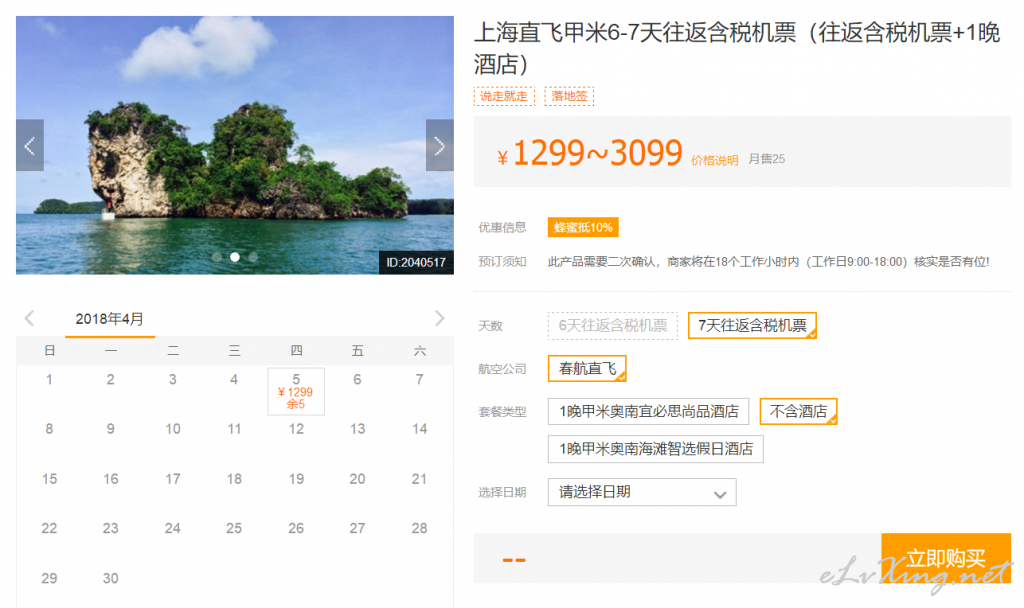
Task: Click the ID:2040517 label on photo
Action: [416, 263]
